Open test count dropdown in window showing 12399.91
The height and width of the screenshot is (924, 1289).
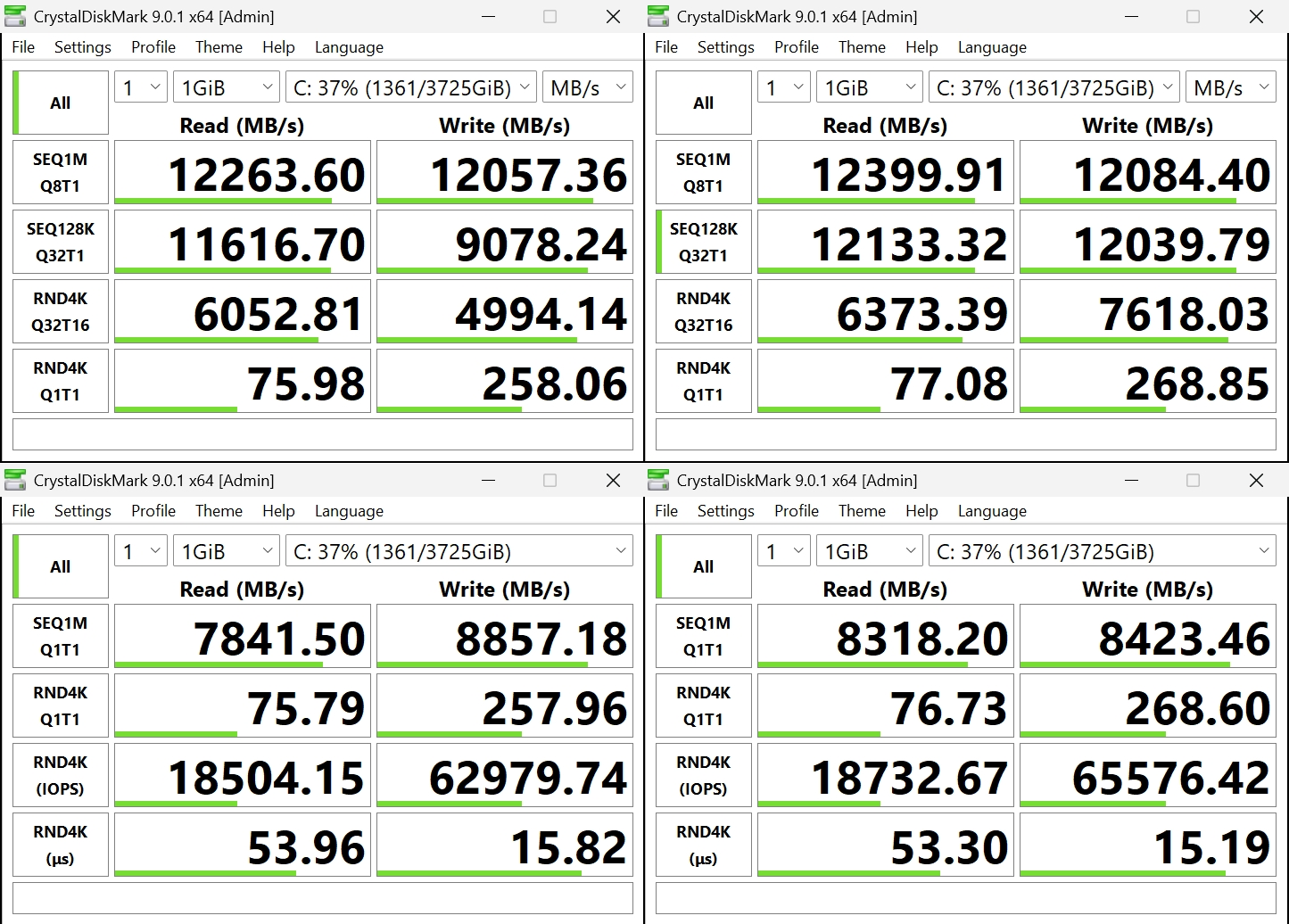[784, 87]
